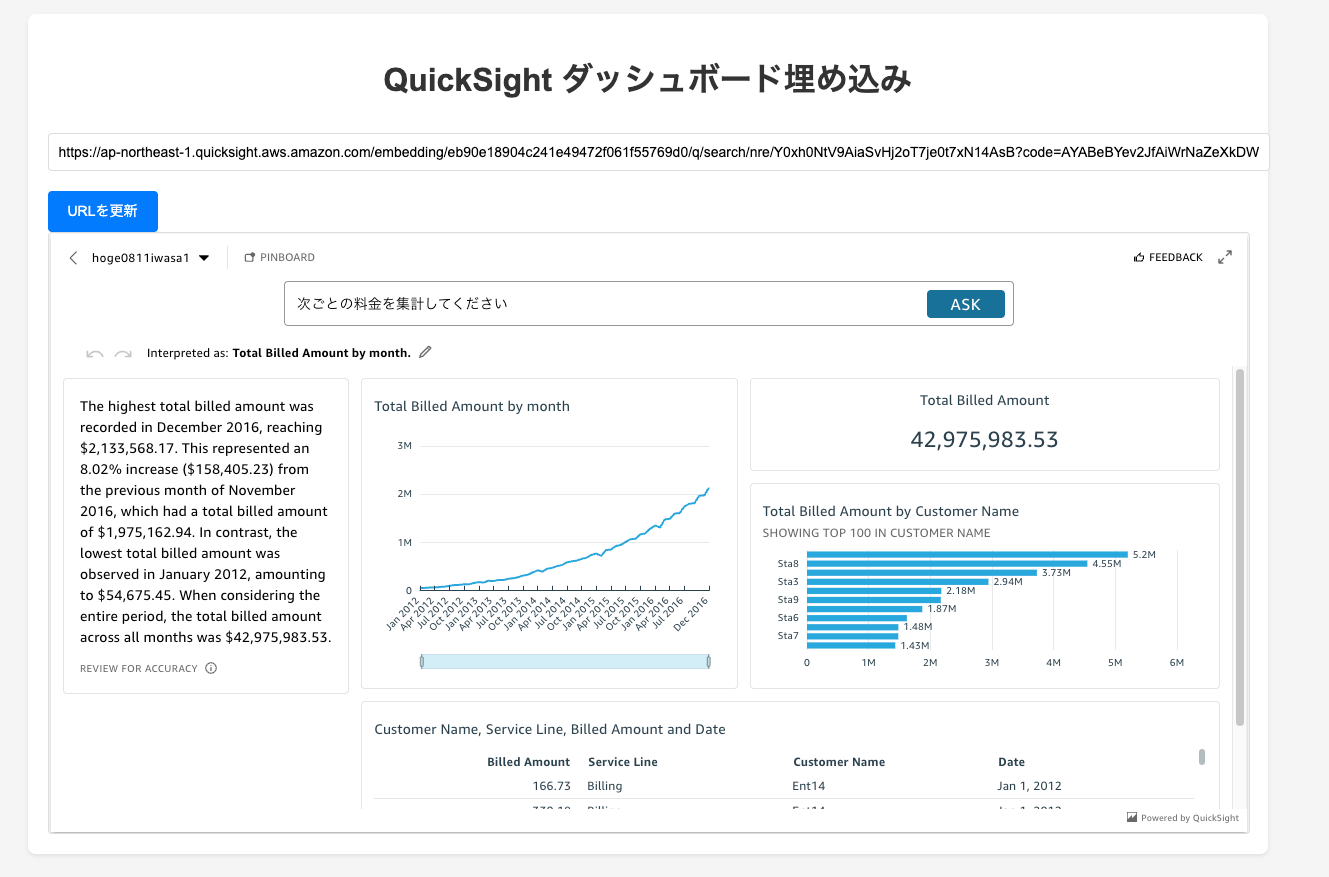
Task: Click the Sta3 axis label
Action: (788, 582)
